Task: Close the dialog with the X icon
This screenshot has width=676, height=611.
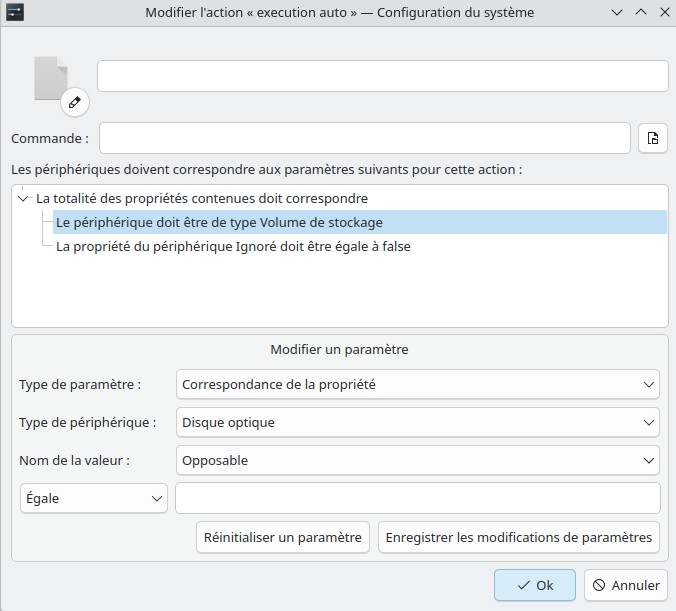Action: point(665,13)
